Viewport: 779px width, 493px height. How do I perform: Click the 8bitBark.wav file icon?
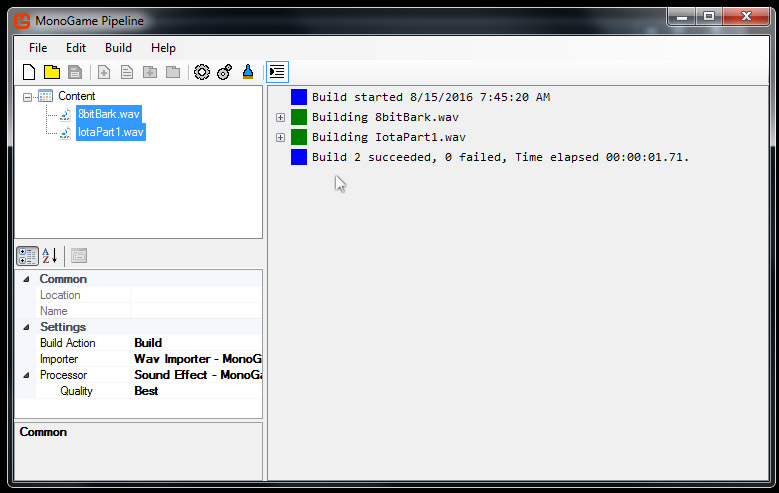click(65, 114)
